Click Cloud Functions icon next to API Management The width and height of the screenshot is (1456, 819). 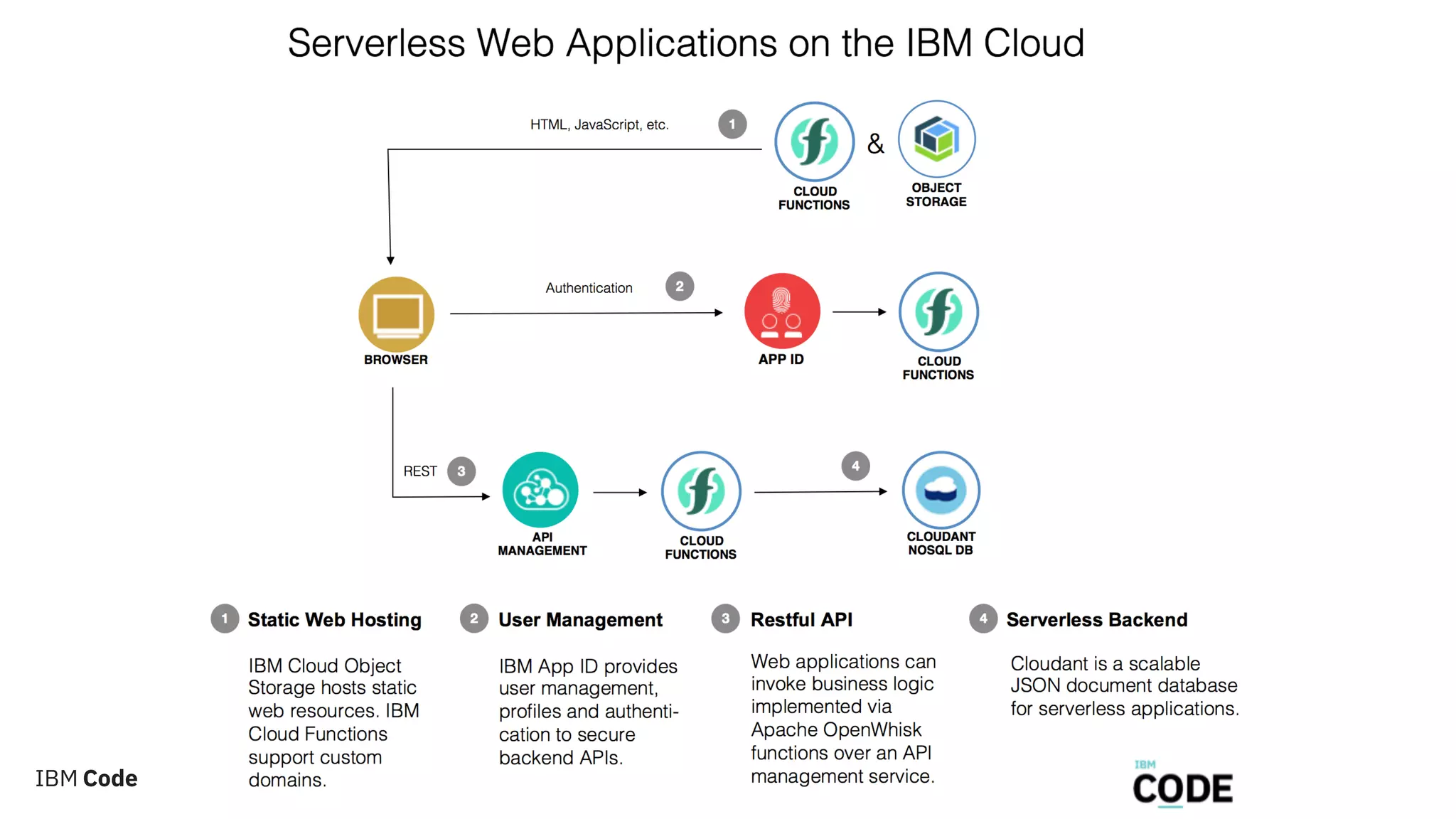(x=701, y=491)
